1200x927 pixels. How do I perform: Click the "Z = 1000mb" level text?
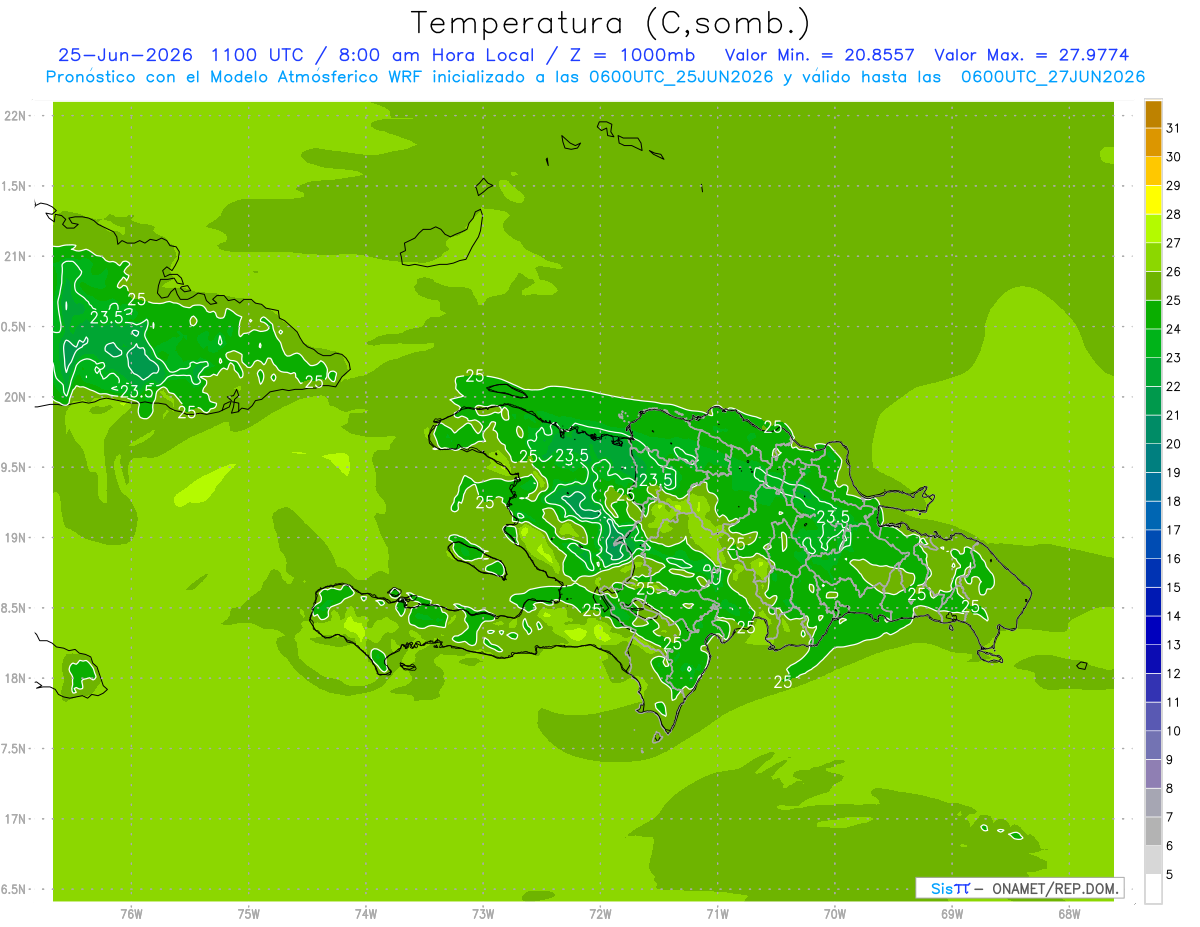pos(632,55)
